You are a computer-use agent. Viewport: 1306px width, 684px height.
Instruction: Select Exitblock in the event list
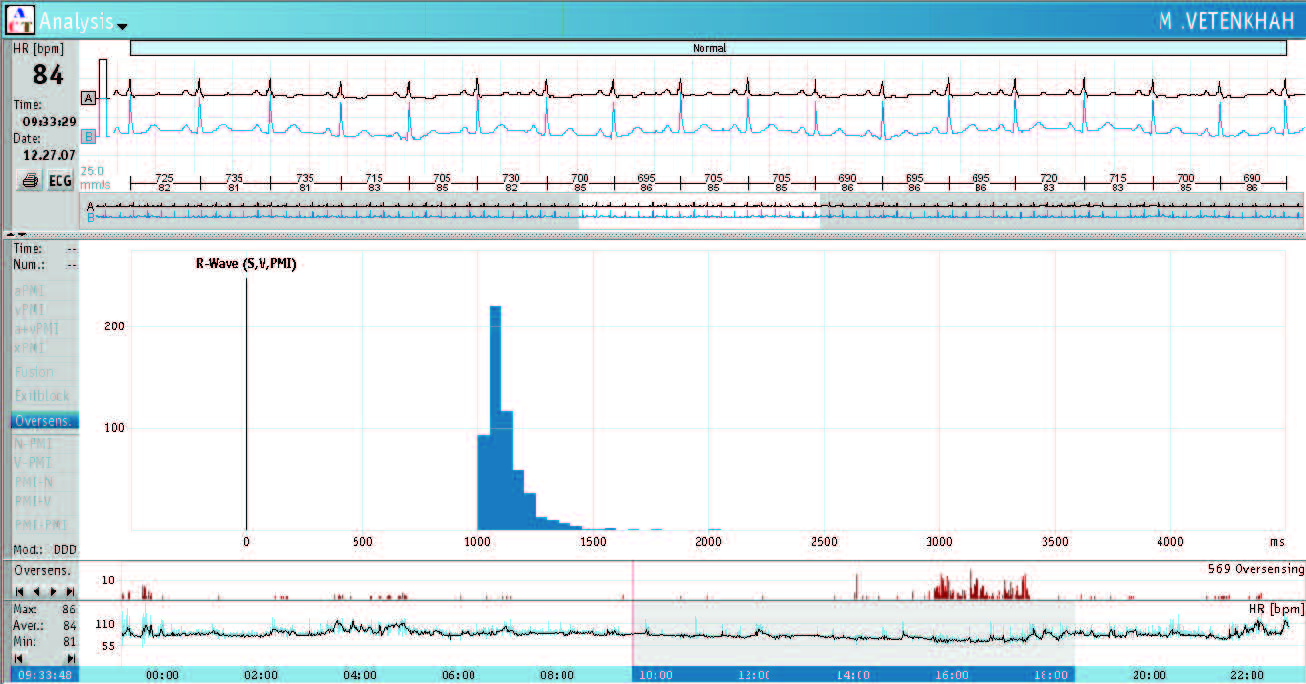coord(42,396)
